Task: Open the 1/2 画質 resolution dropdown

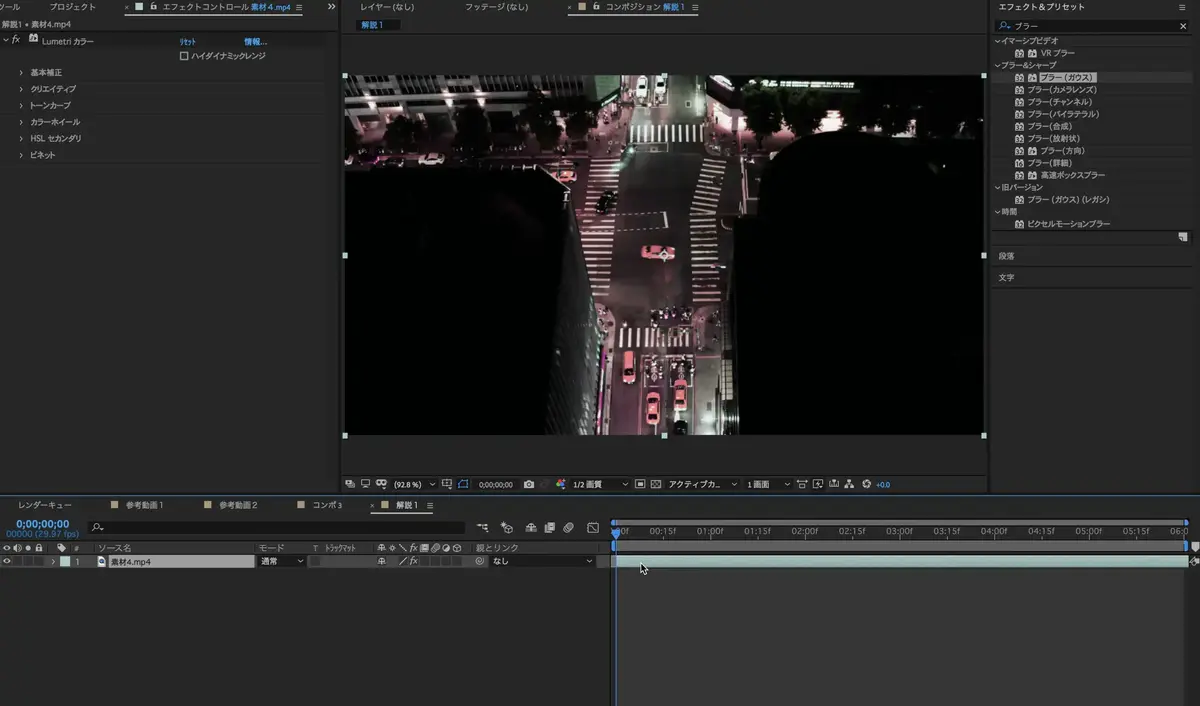Action: coord(599,484)
